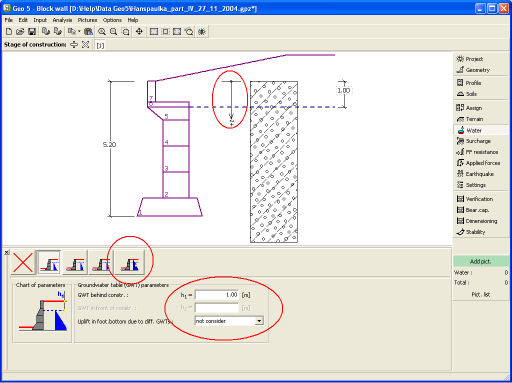
Task: Open Earthquake input mode
Action: click(x=481, y=174)
